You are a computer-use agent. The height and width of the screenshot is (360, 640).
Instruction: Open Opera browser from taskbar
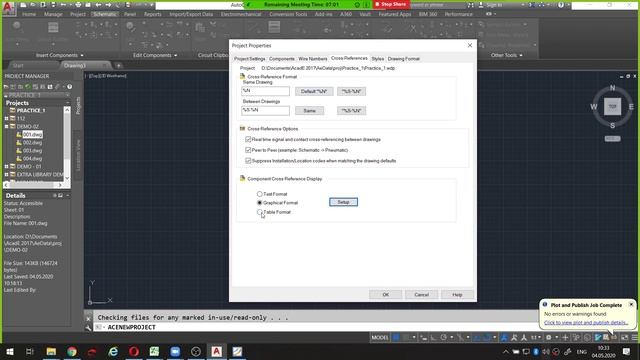pos(134,351)
